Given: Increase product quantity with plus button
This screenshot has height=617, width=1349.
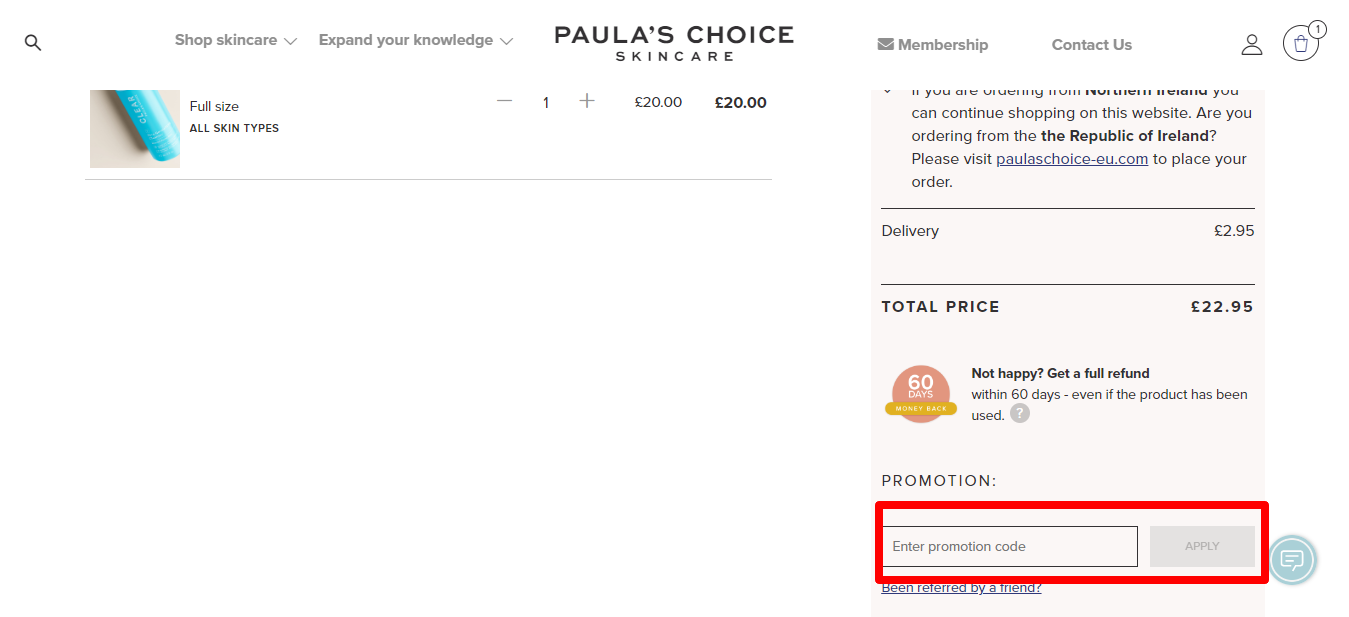Looking at the screenshot, I should click(x=587, y=101).
